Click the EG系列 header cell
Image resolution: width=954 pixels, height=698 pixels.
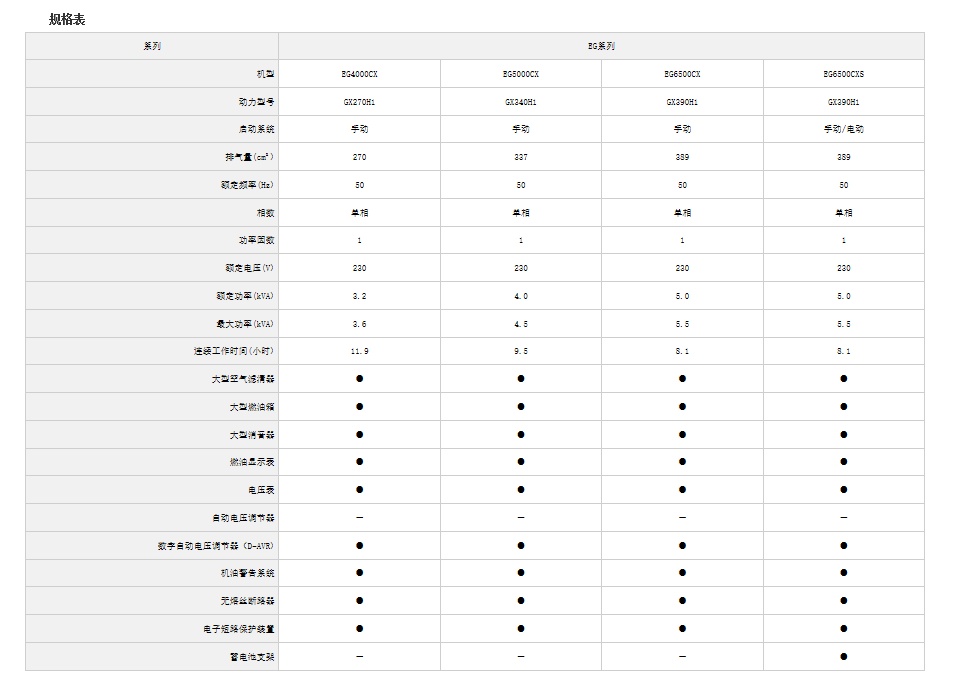(601, 46)
